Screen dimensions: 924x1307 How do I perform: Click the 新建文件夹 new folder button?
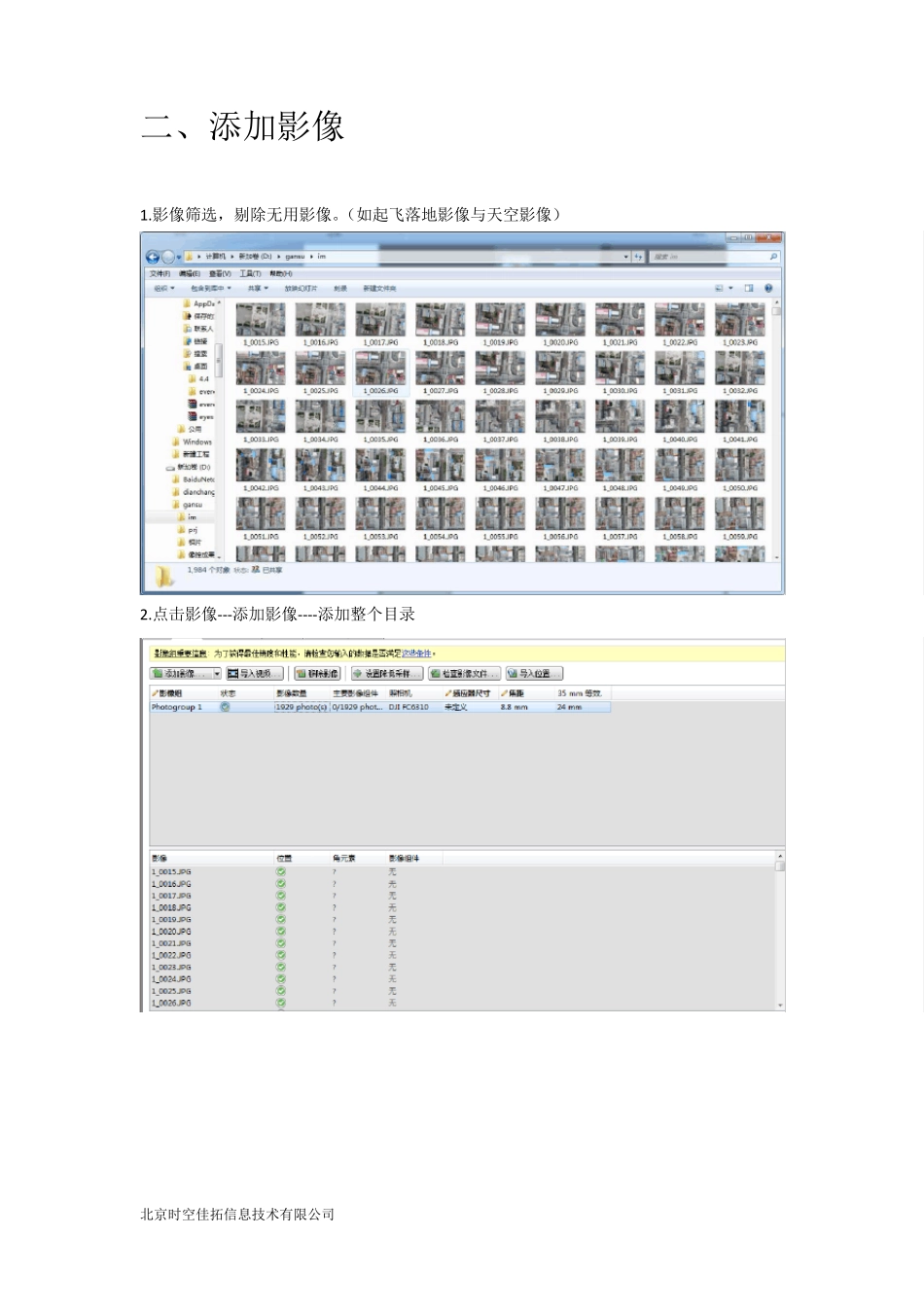point(379,288)
